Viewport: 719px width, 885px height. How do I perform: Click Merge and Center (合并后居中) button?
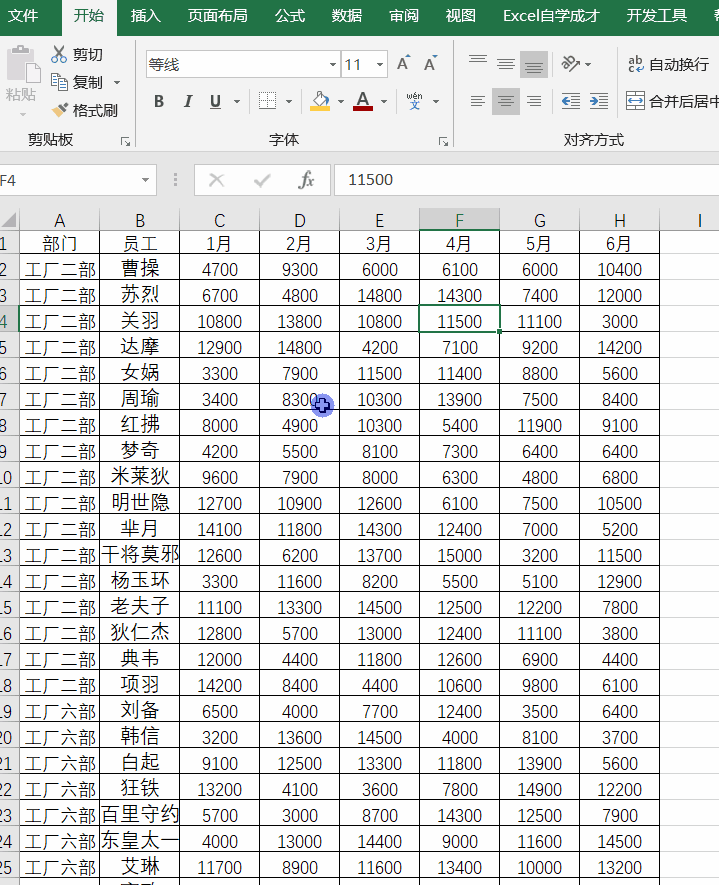pyautogui.click(x=672, y=102)
